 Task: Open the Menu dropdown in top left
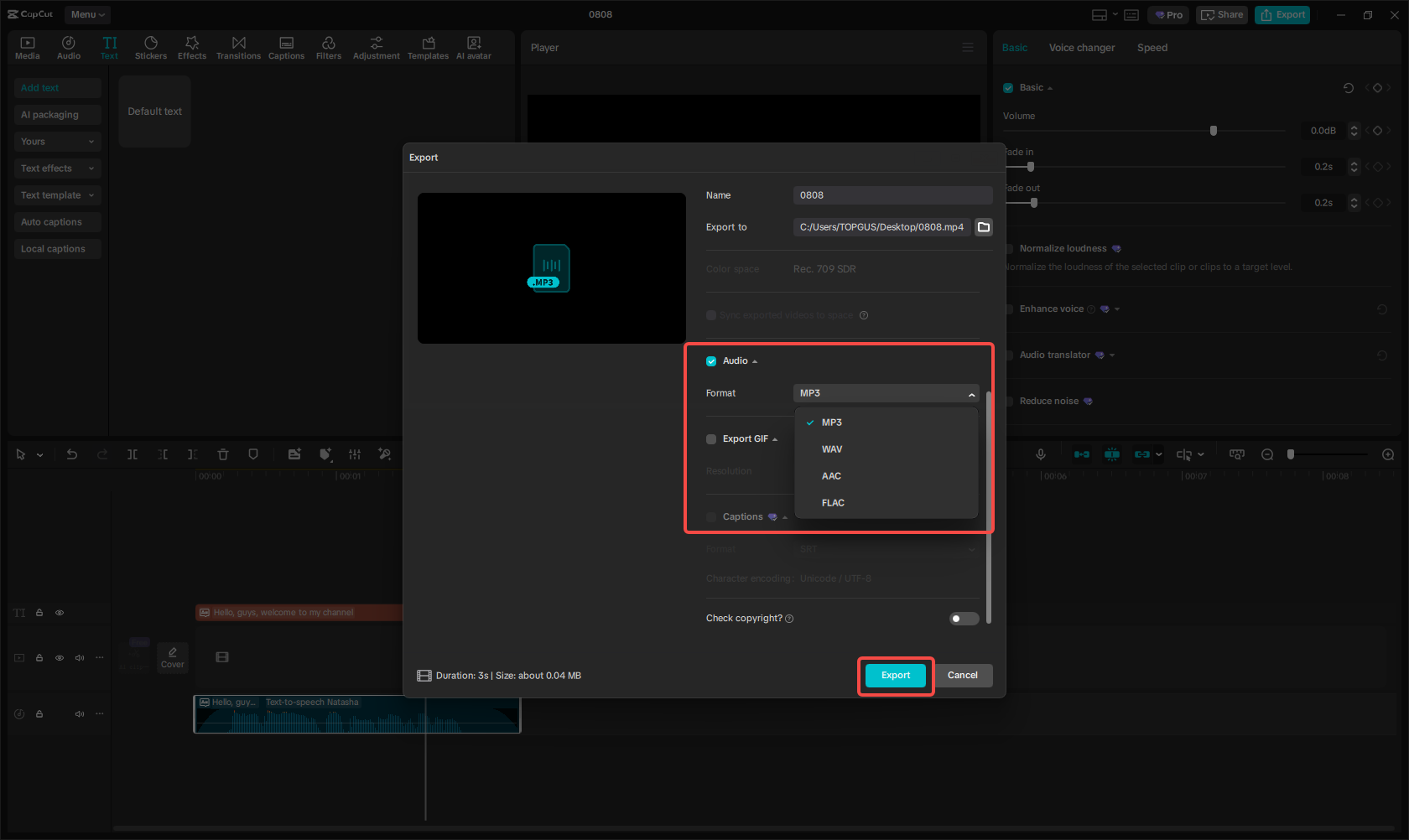pyautogui.click(x=86, y=14)
